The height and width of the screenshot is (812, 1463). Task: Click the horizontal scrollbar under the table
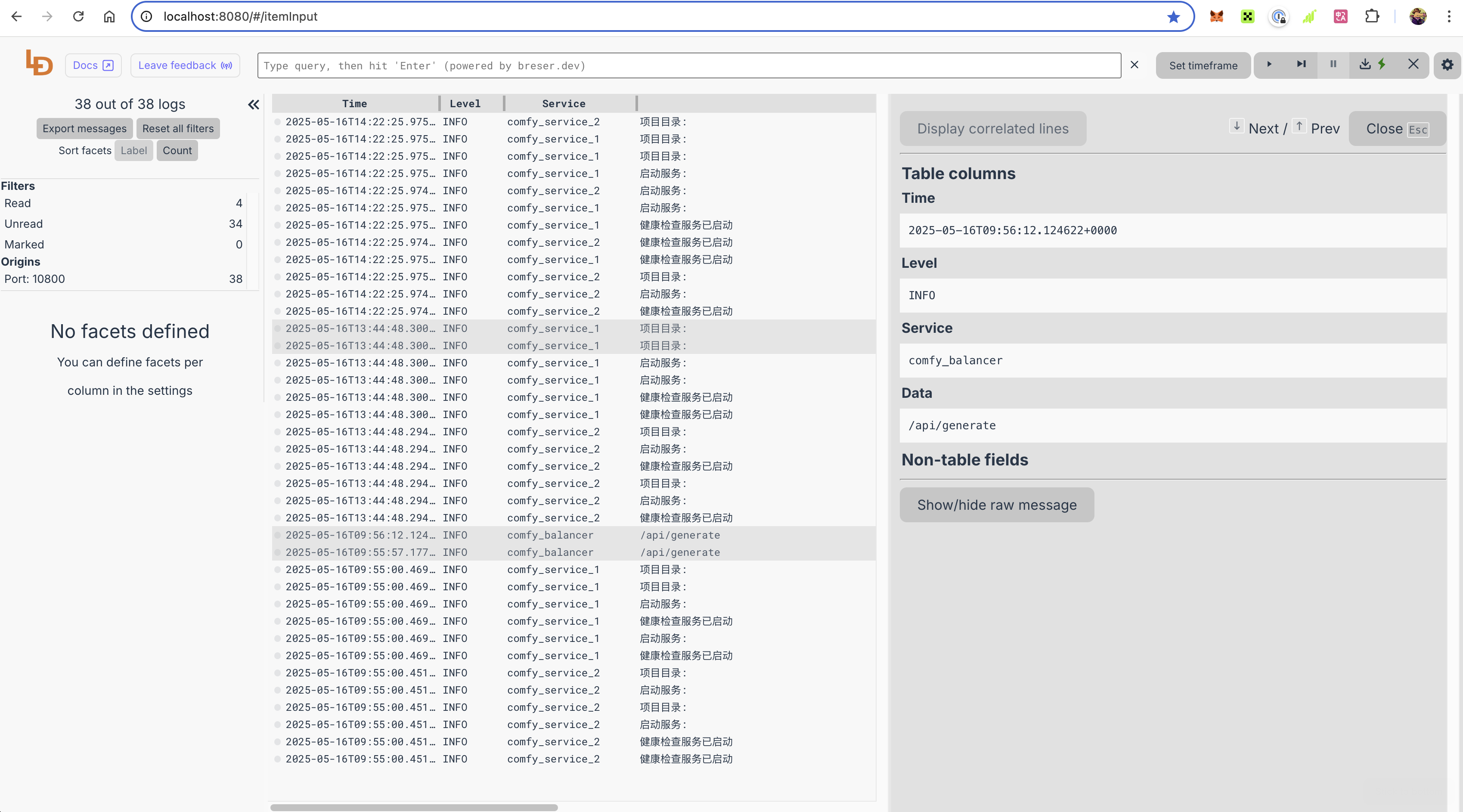pos(413,807)
